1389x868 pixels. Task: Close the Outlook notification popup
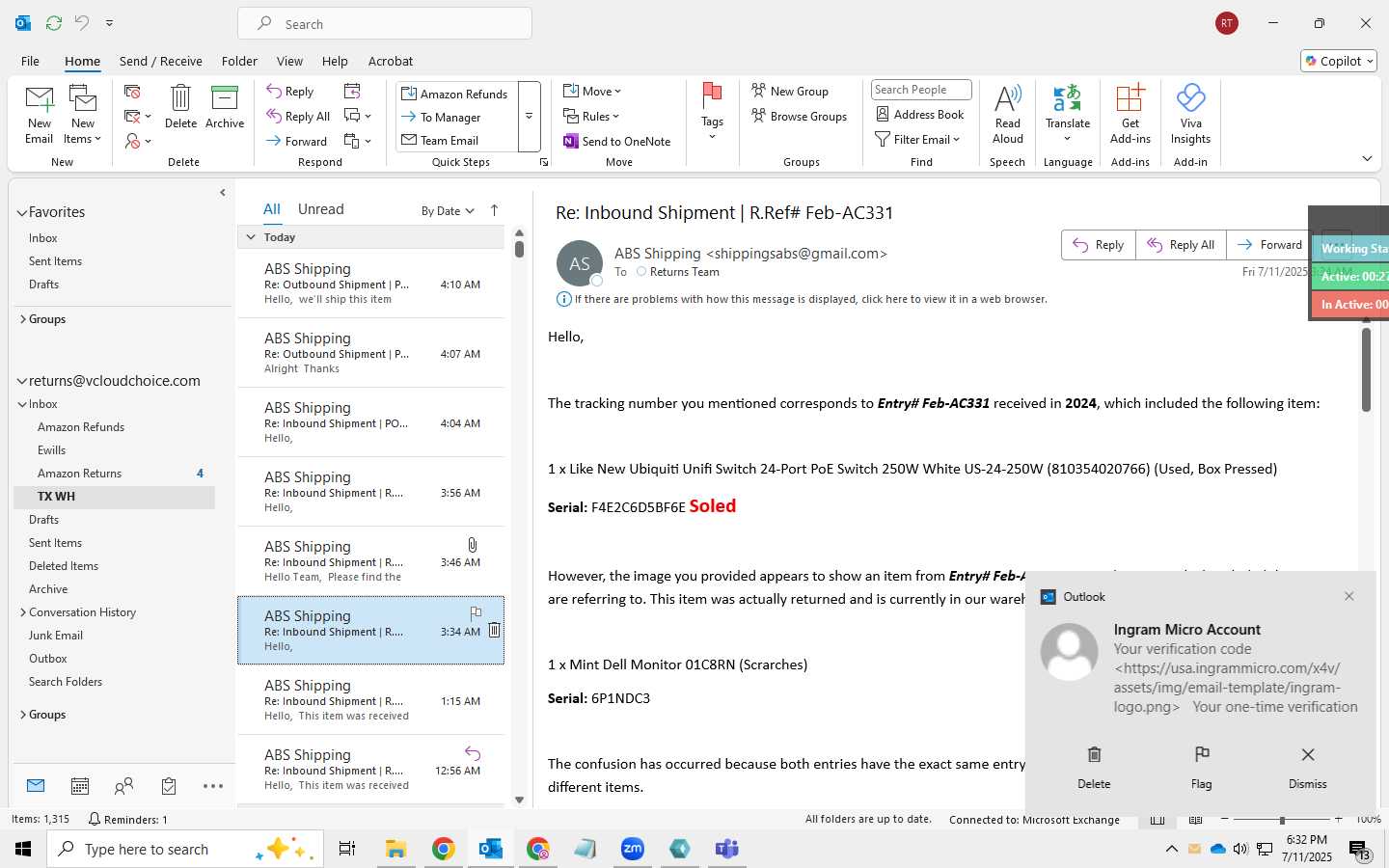click(x=1349, y=596)
